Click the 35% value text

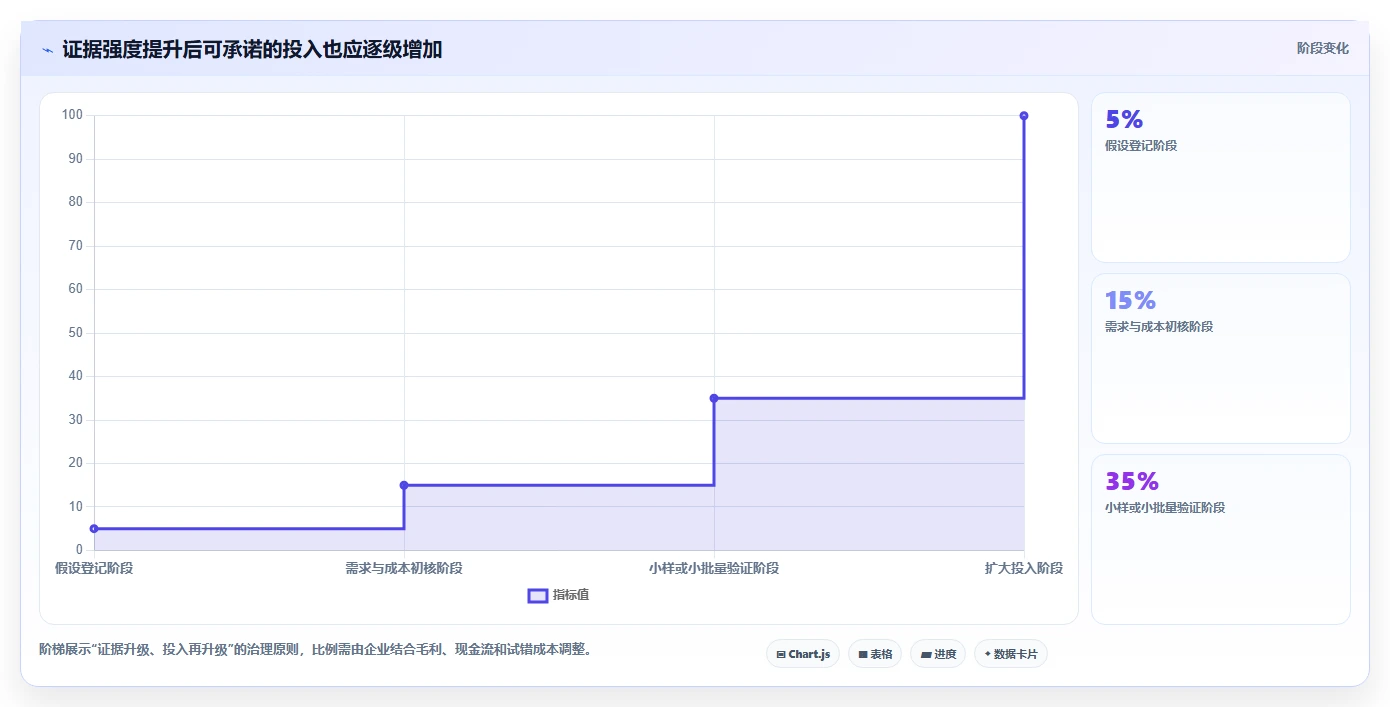[1132, 481]
